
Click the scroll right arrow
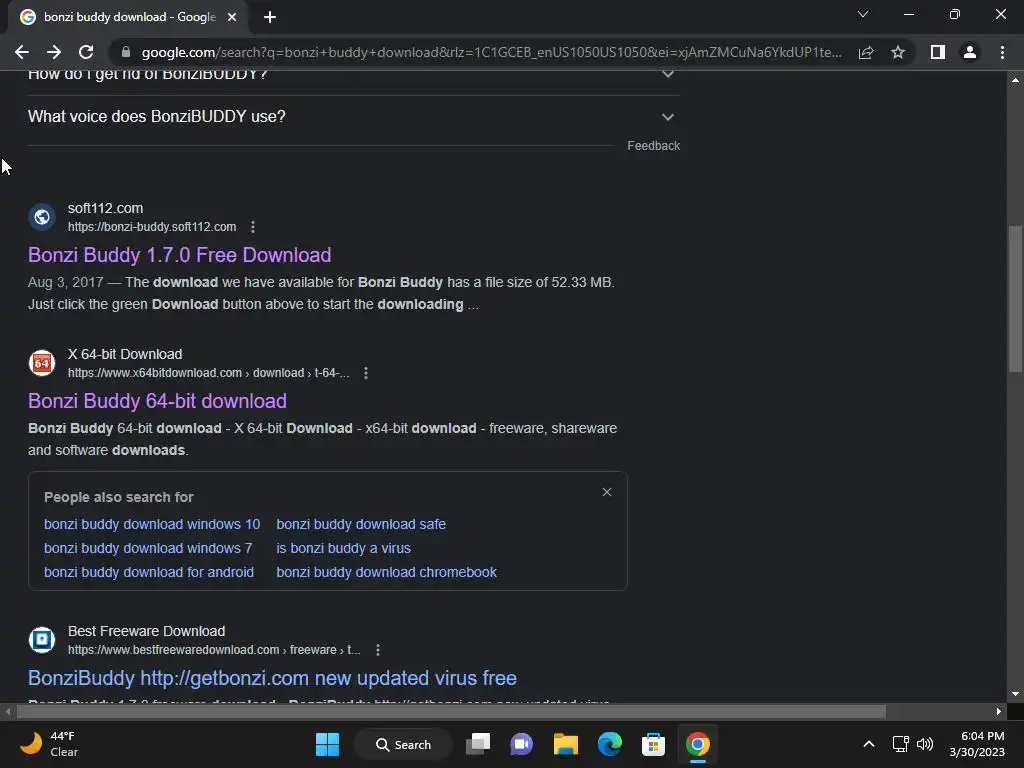click(x=998, y=712)
